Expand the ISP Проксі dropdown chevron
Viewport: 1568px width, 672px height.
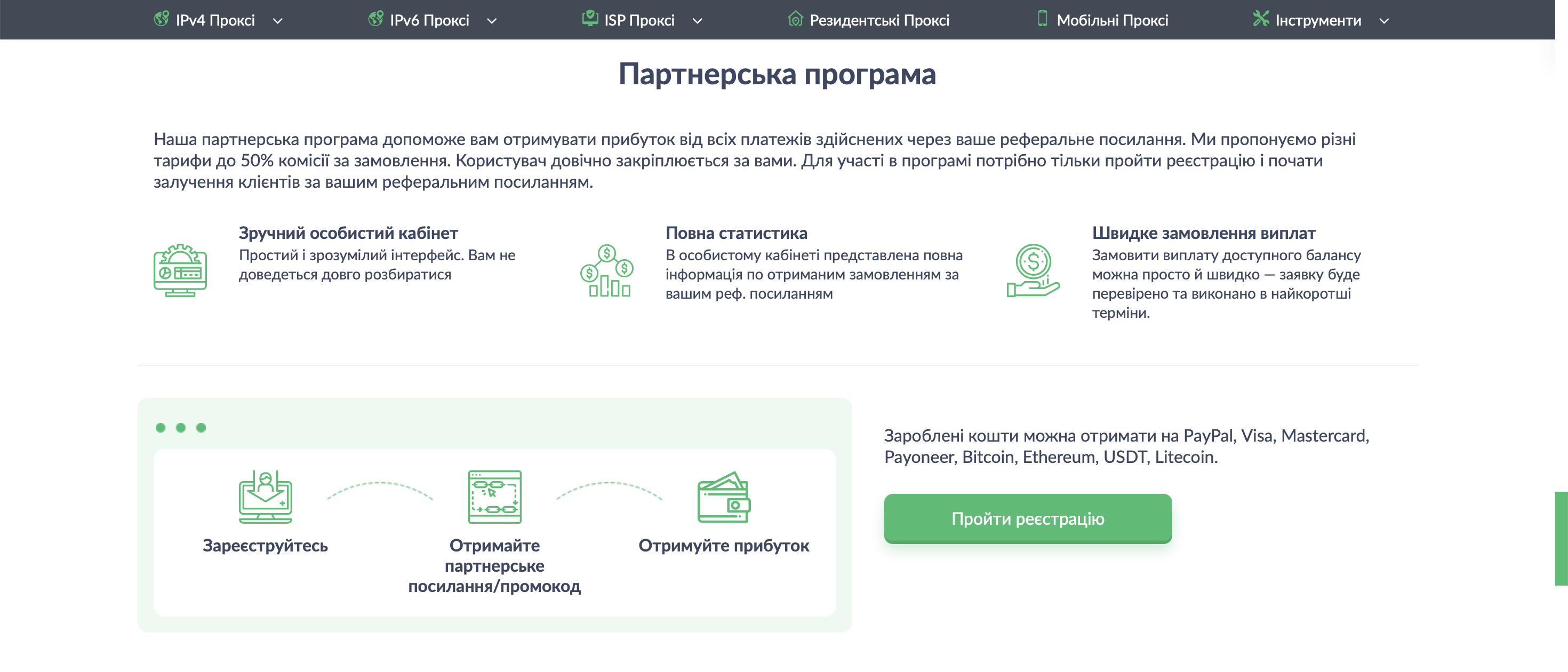click(x=698, y=21)
